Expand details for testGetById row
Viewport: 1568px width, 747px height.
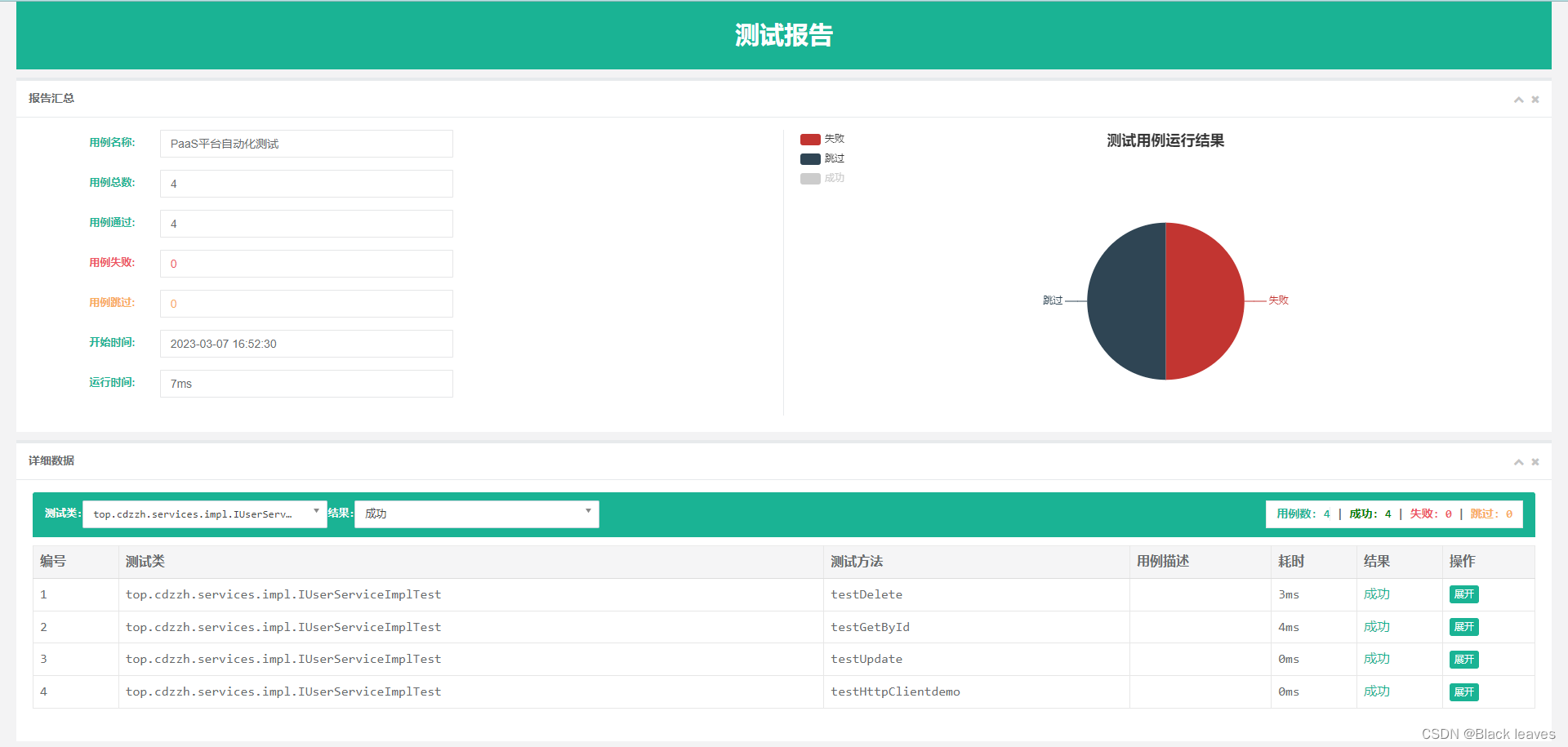pos(1463,627)
